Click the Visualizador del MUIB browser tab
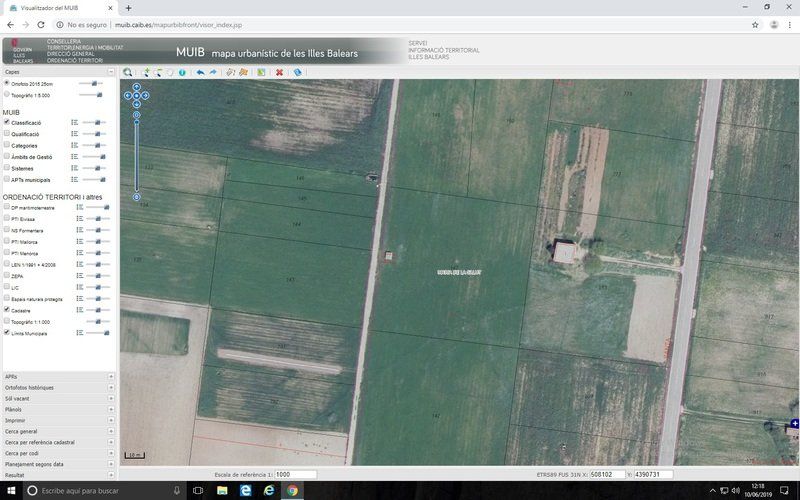The height and width of the screenshot is (500, 800). pyautogui.click(x=60, y=7)
